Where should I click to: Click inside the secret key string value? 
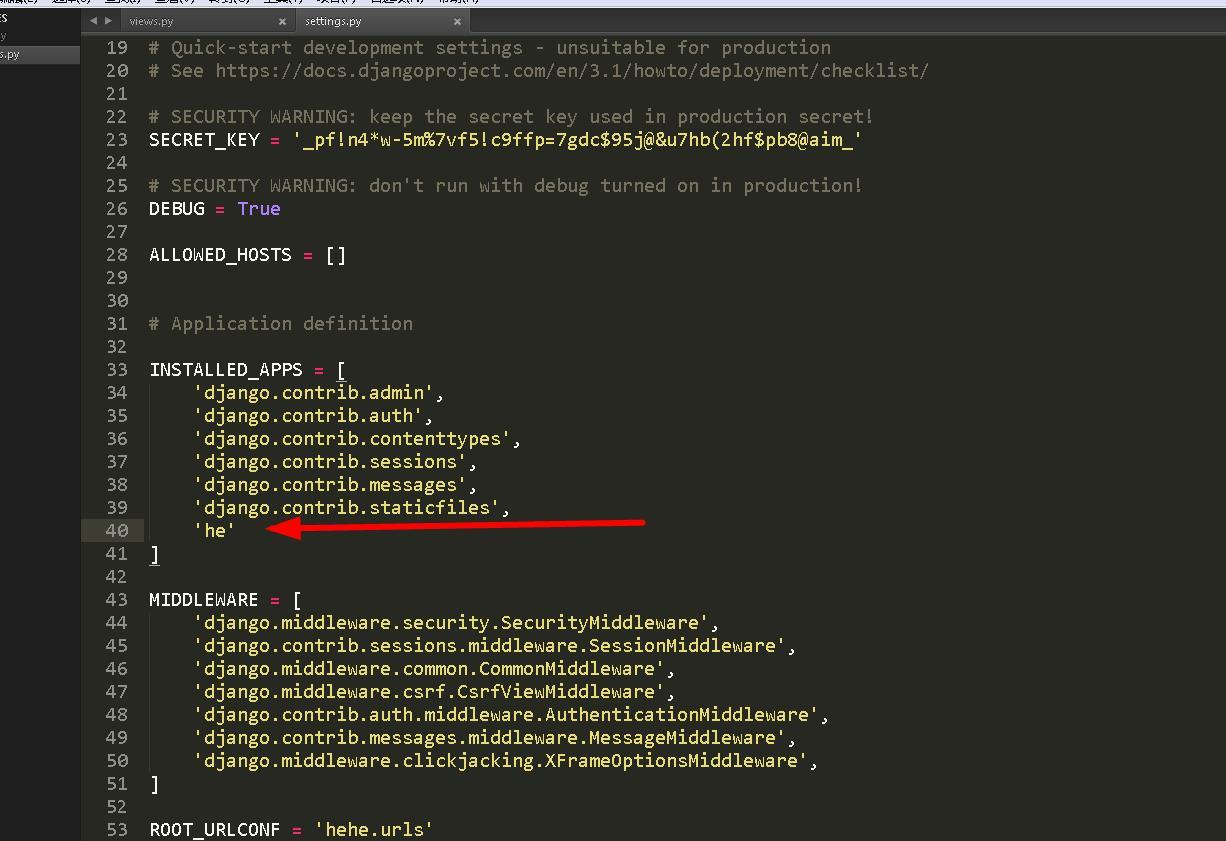pyautogui.click(x=578, y=139)
